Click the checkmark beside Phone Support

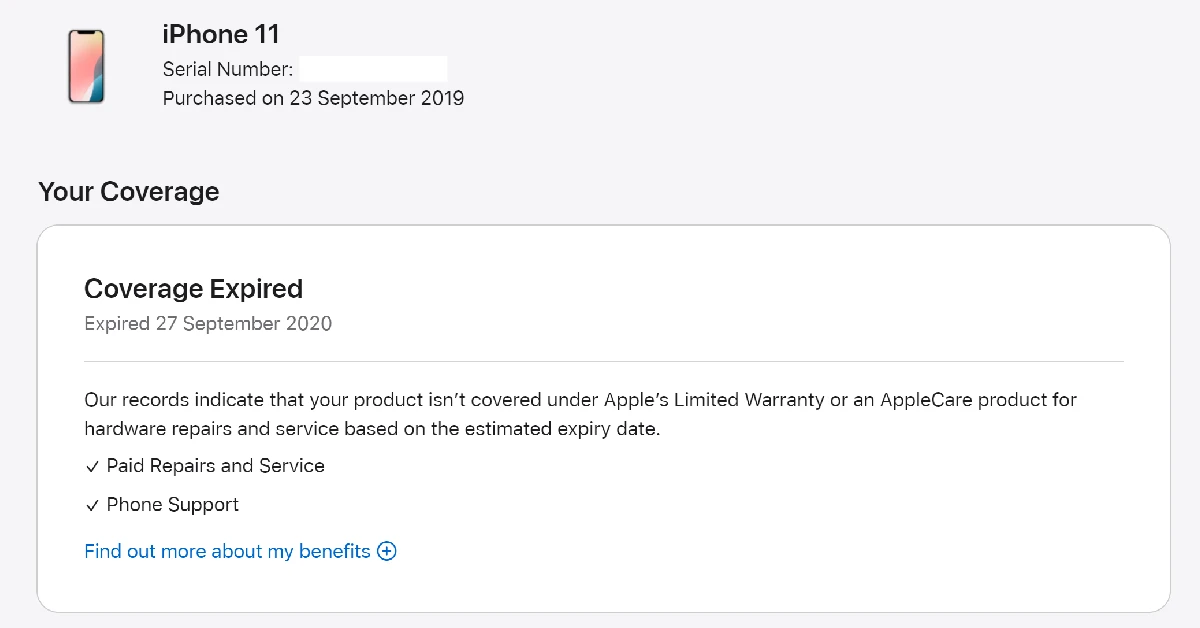click(x=92, y=505)
